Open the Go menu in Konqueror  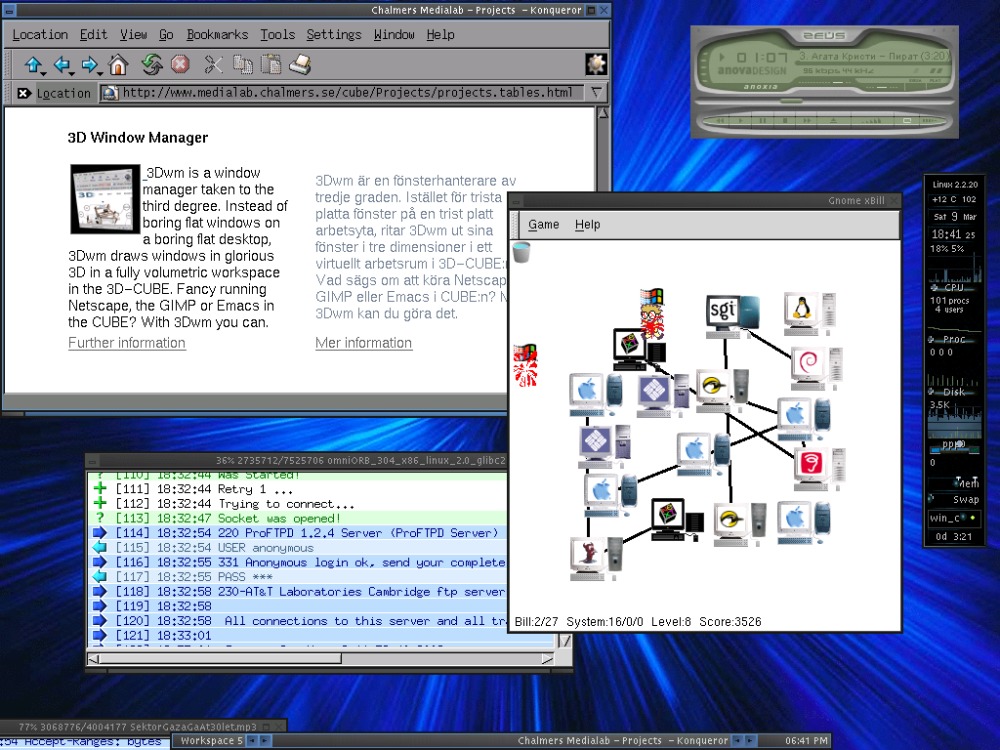point(166,34)
